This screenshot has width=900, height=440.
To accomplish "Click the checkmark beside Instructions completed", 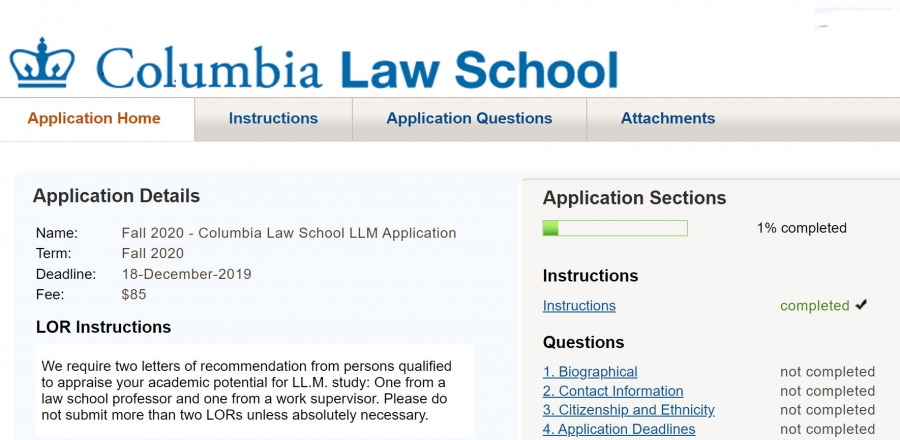I will coord(862,305).
